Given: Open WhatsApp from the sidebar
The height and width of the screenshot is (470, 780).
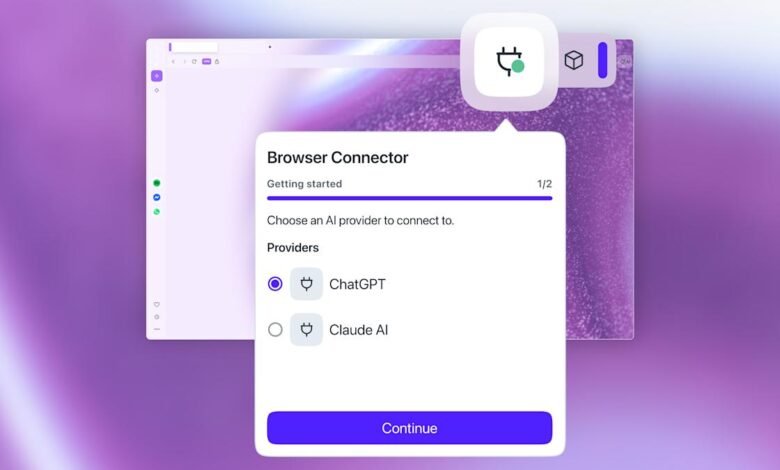Looking at the screenshot, I should pos(157,212).
